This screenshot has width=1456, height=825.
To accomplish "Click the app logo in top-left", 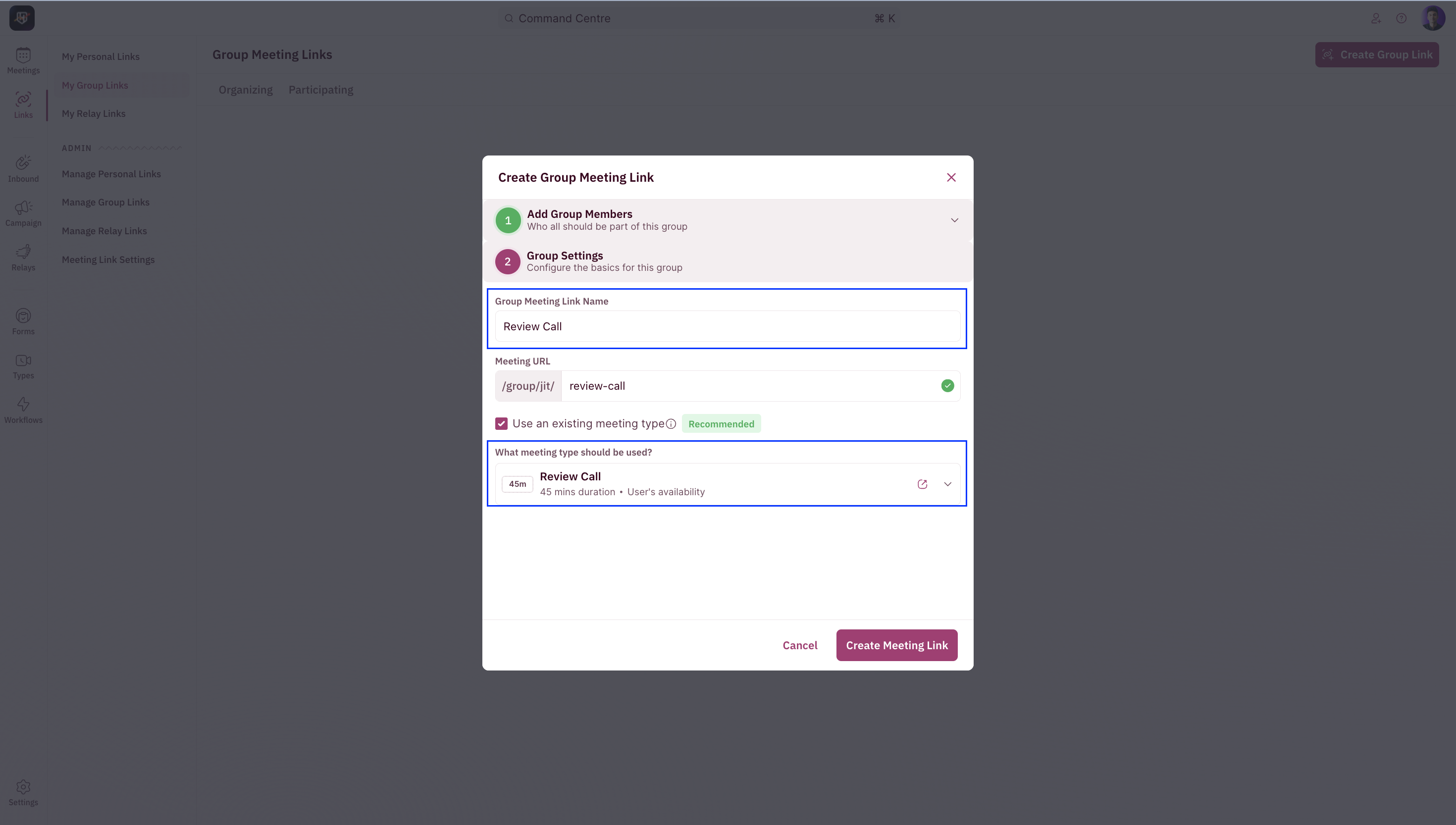I will point(22,18).
